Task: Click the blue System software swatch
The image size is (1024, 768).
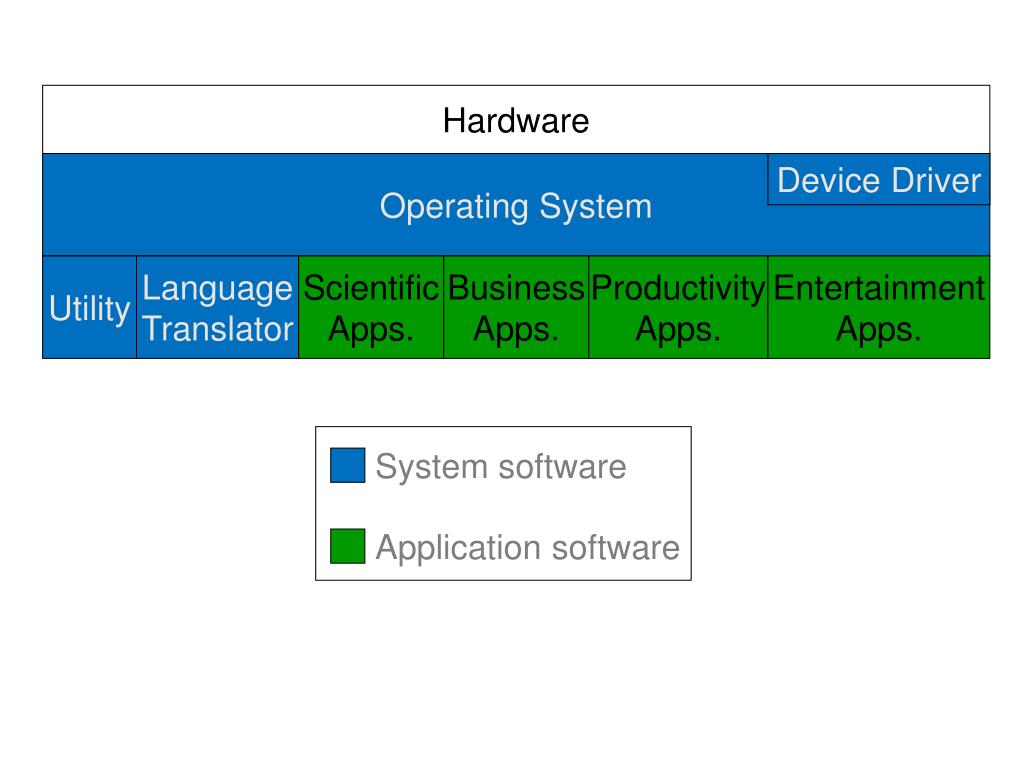Action: tap(347, 465)
